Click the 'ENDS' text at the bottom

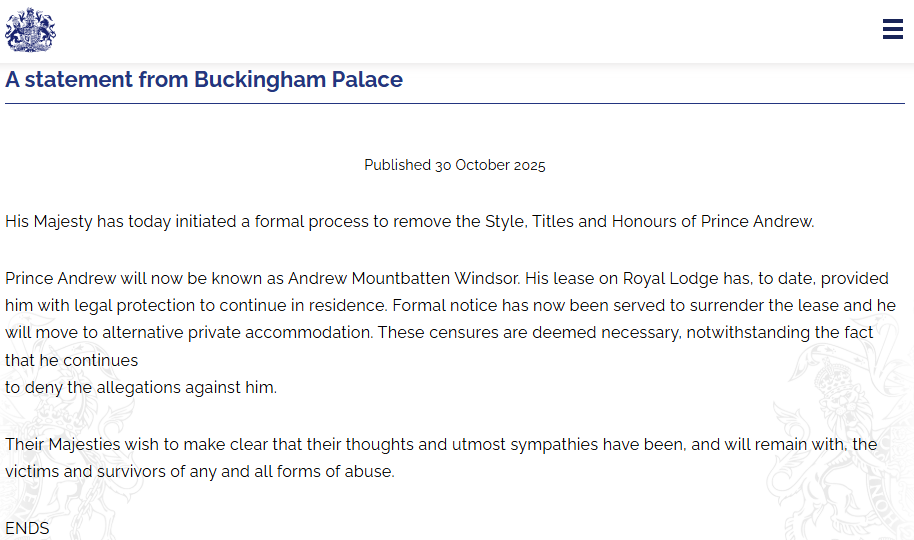27,528
